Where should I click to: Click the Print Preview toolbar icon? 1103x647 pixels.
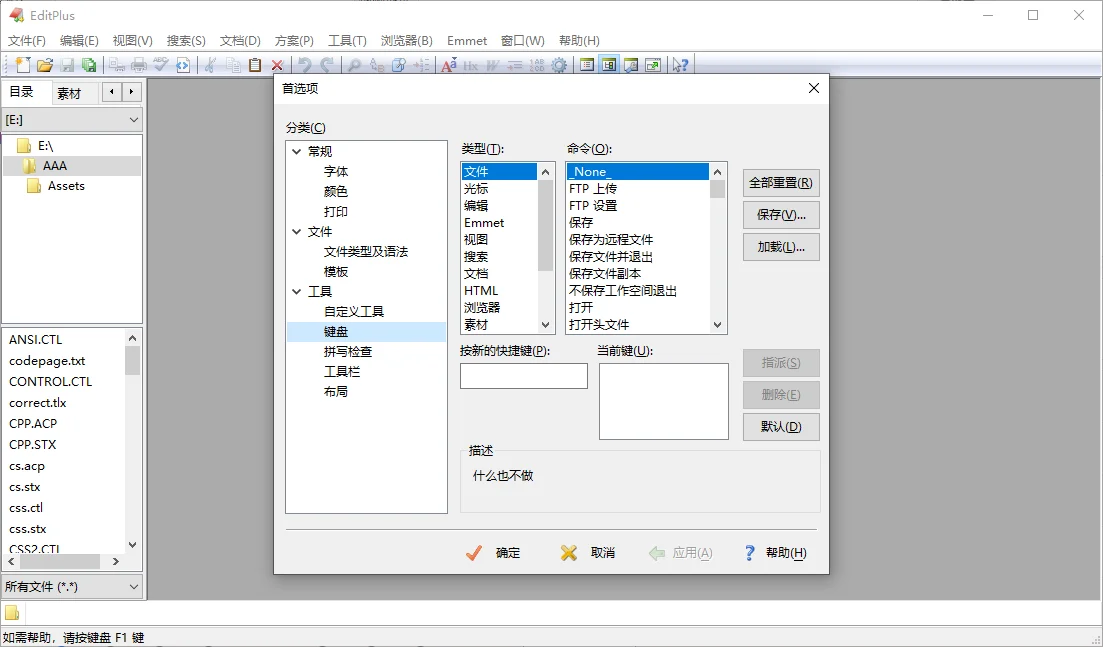pos(117,65)
